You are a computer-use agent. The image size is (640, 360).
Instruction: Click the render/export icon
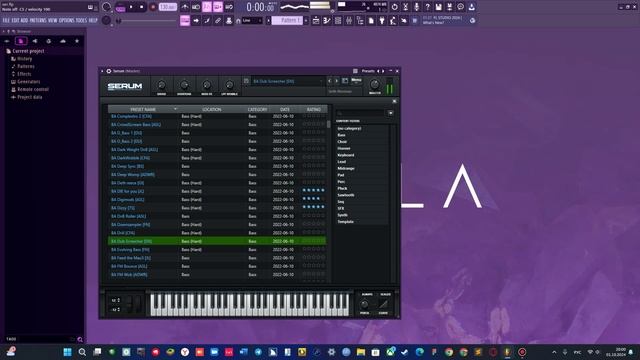[x=449, y=7]
